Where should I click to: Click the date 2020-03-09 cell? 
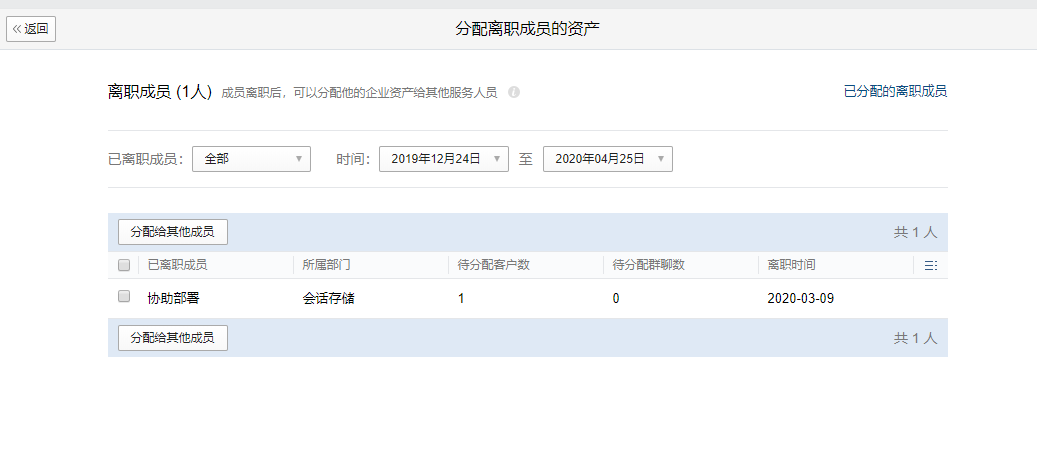pyautogui.click(x=801, y=298)
